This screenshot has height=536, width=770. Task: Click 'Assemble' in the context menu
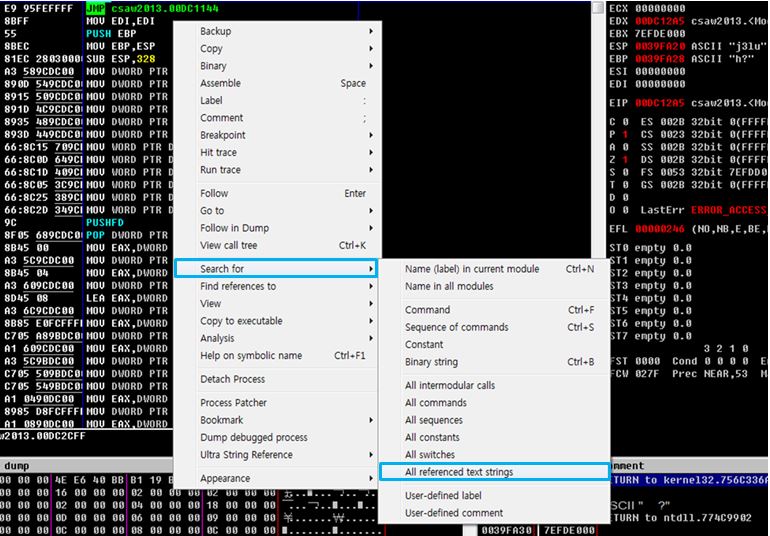220,83
